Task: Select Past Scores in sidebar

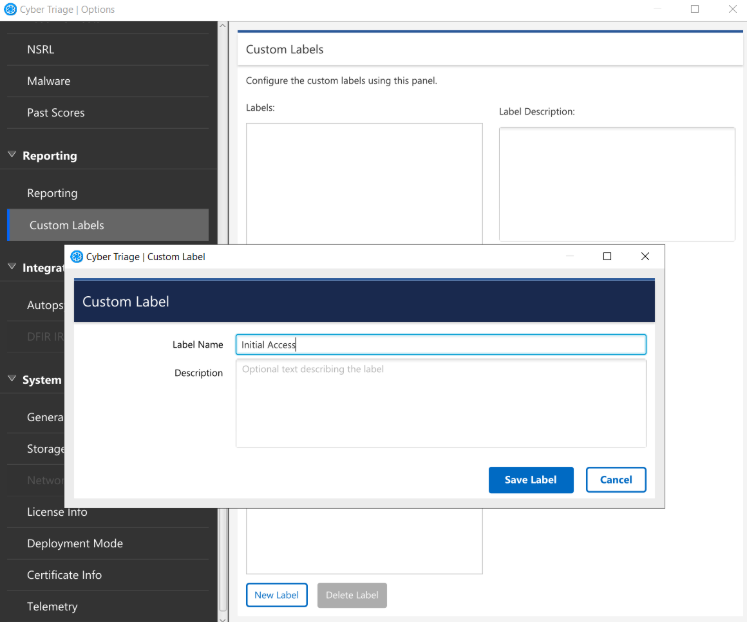Action: pos(55,113)
